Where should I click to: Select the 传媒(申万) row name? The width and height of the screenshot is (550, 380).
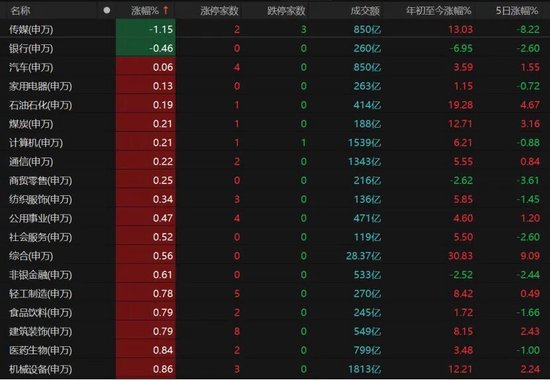31,29
